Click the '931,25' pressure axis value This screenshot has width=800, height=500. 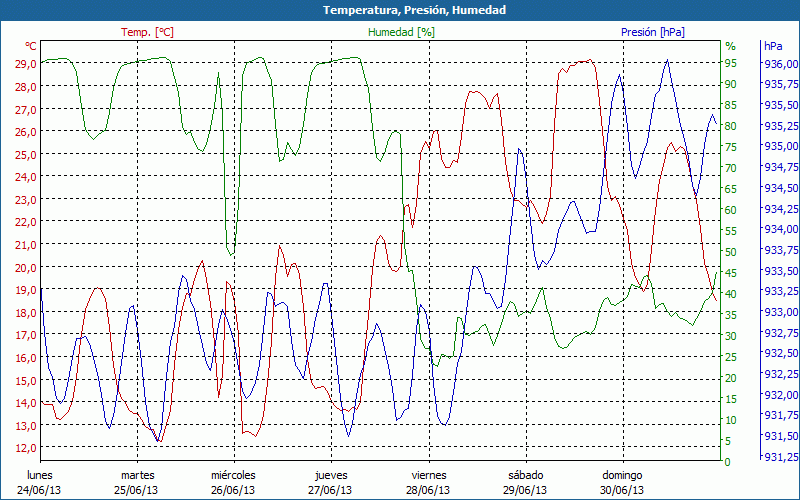(780, 457)
